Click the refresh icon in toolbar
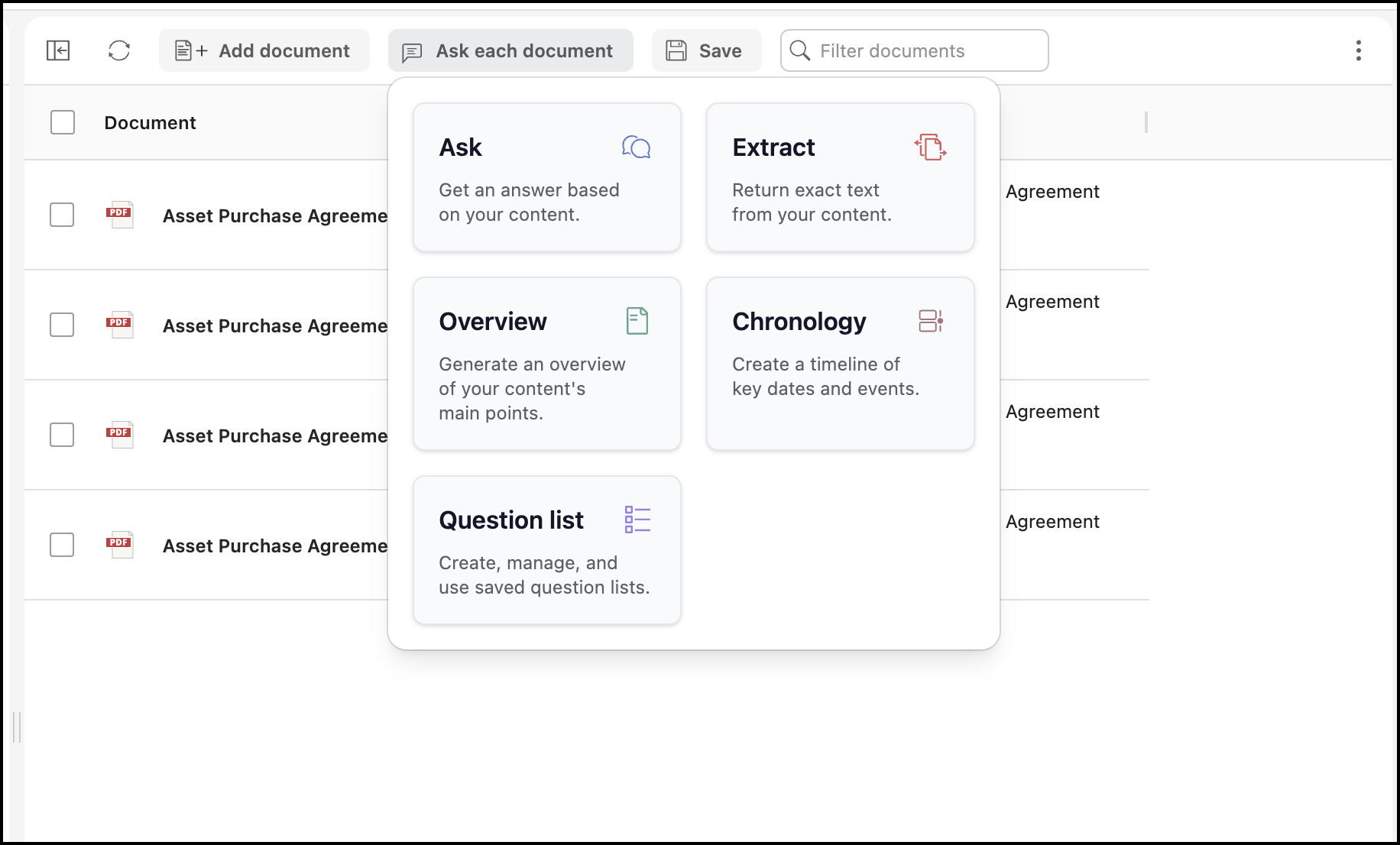 (119, 50)
